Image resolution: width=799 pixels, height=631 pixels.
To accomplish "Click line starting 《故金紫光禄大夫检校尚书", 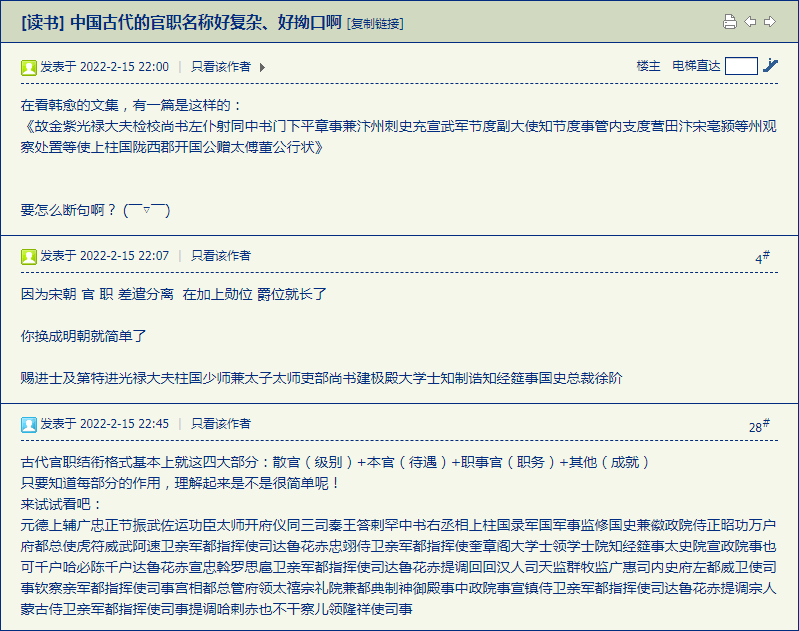I will [x=399, y=126].
